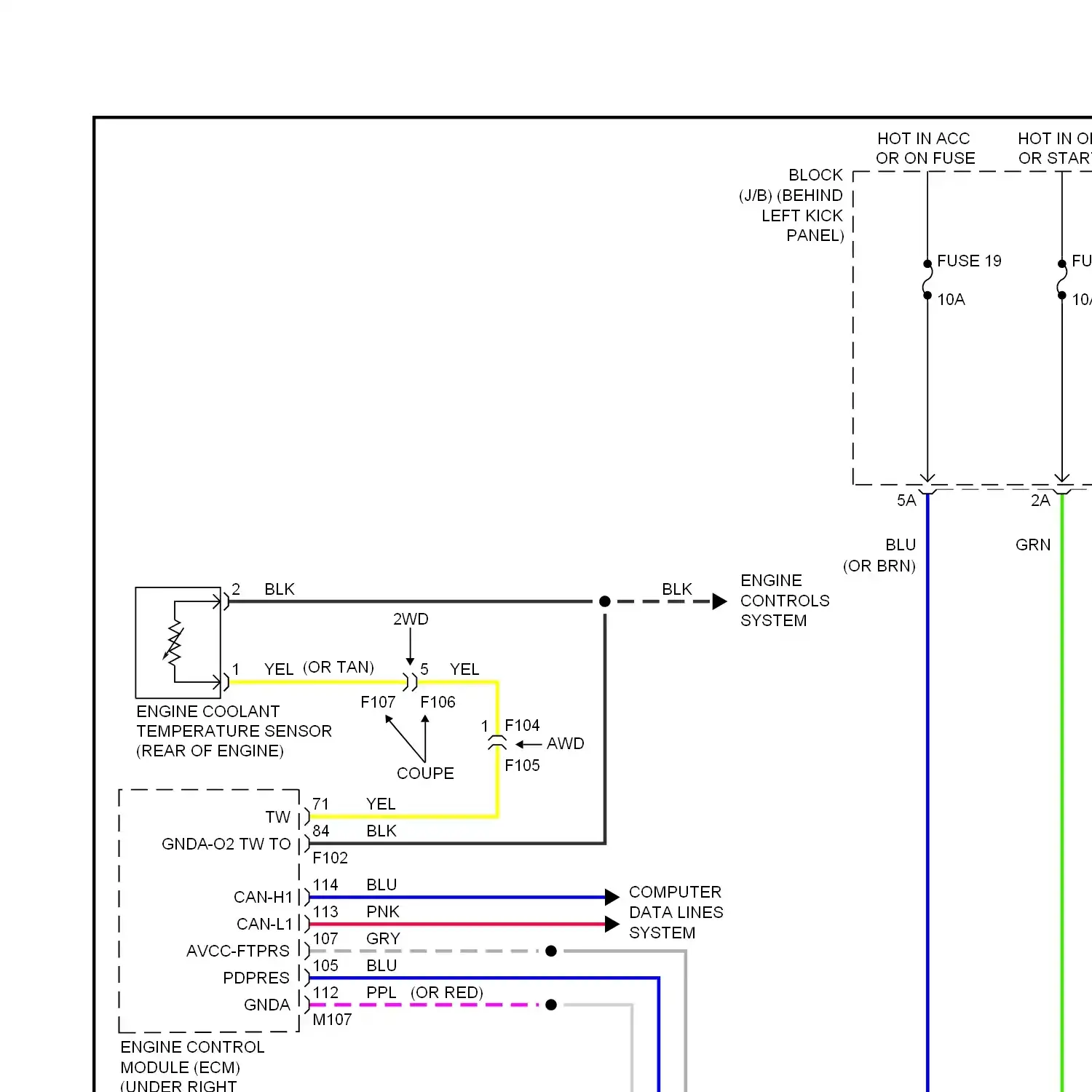Image resolution: width=1092 pixels, height=1092 pixels.
Task: Click the 'BLU' label on pin 114 wire
Action: (381, 885)
